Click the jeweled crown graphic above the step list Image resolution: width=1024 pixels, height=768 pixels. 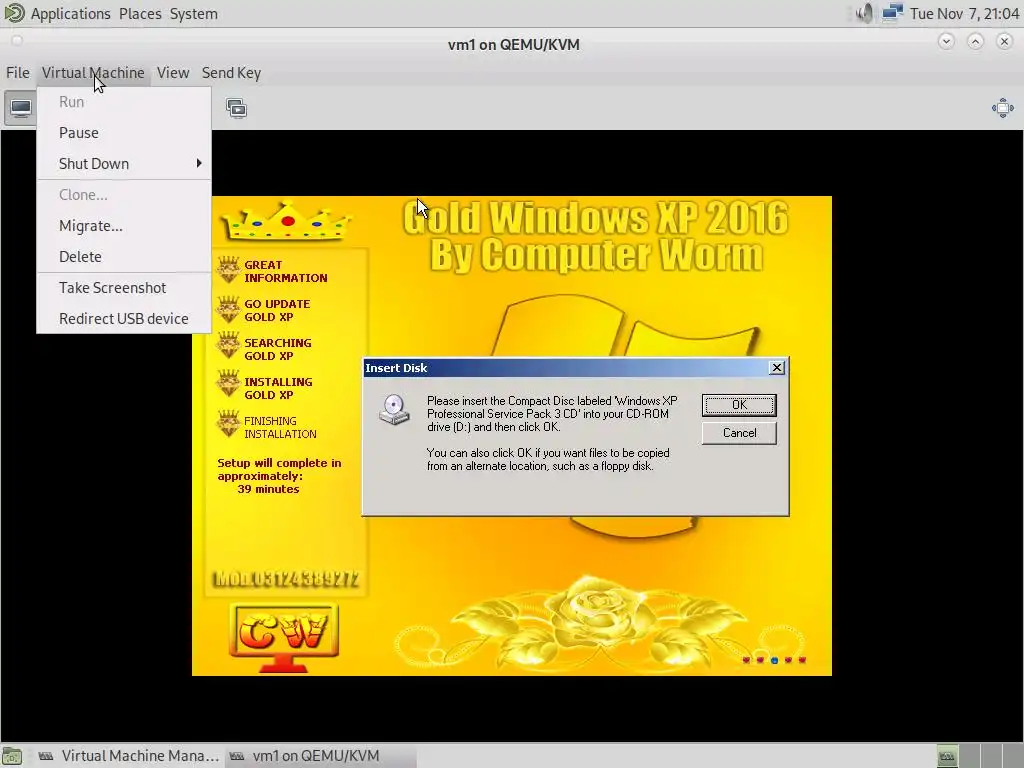point(286,221)
